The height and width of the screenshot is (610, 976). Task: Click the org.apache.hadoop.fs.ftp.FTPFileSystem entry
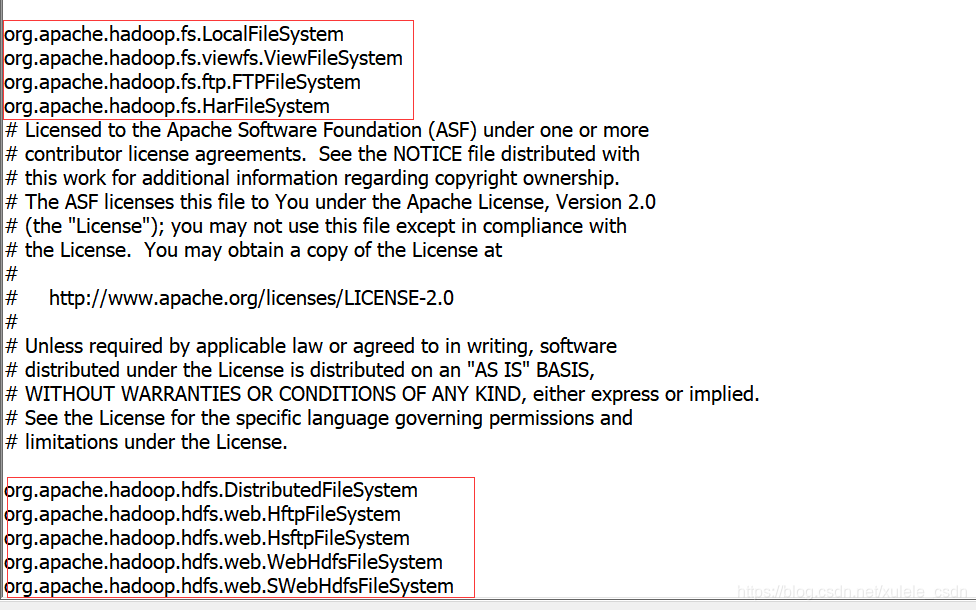coord(182,83)
